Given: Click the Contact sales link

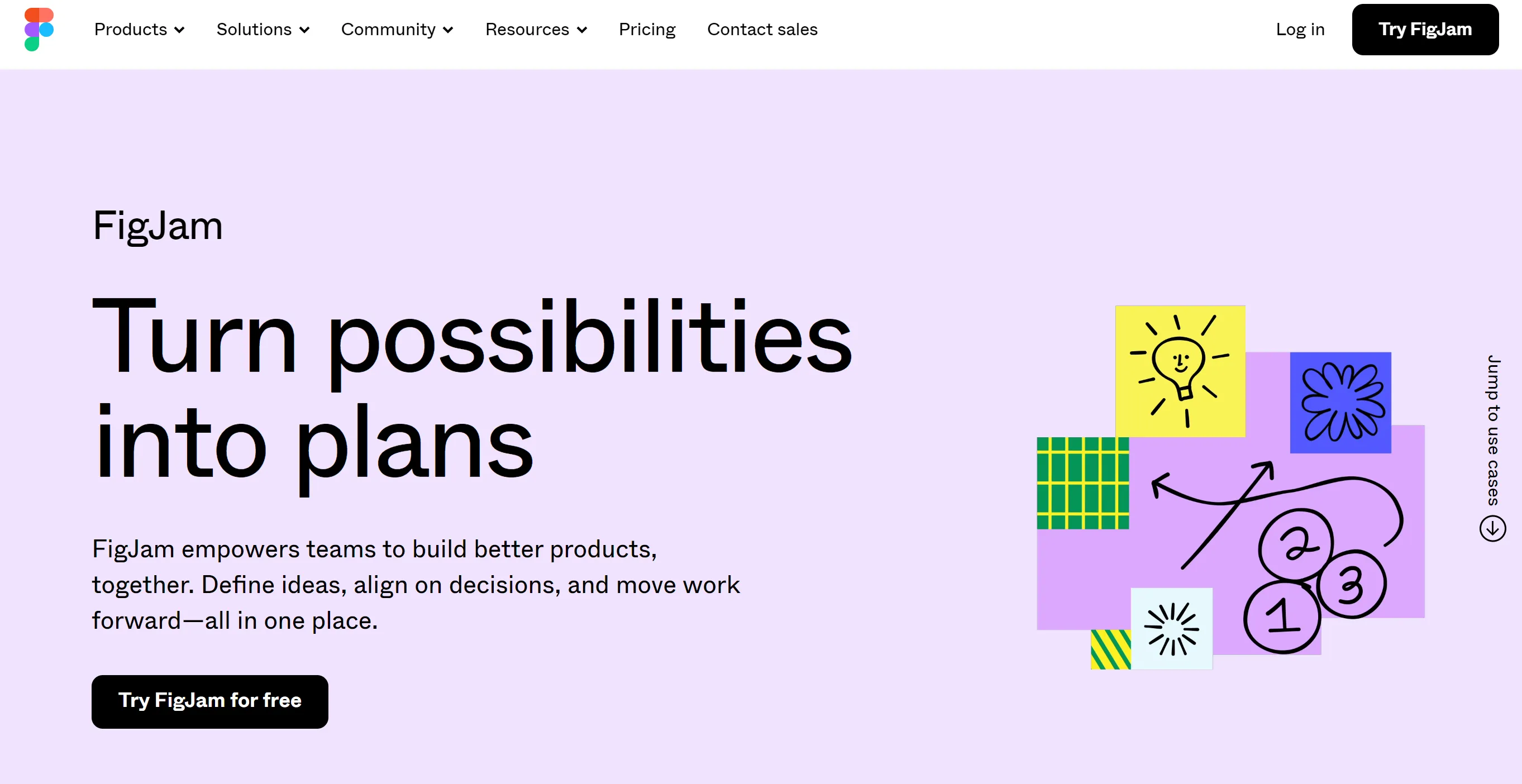Looking at the screenshot, I should click(x=763, y=29).
